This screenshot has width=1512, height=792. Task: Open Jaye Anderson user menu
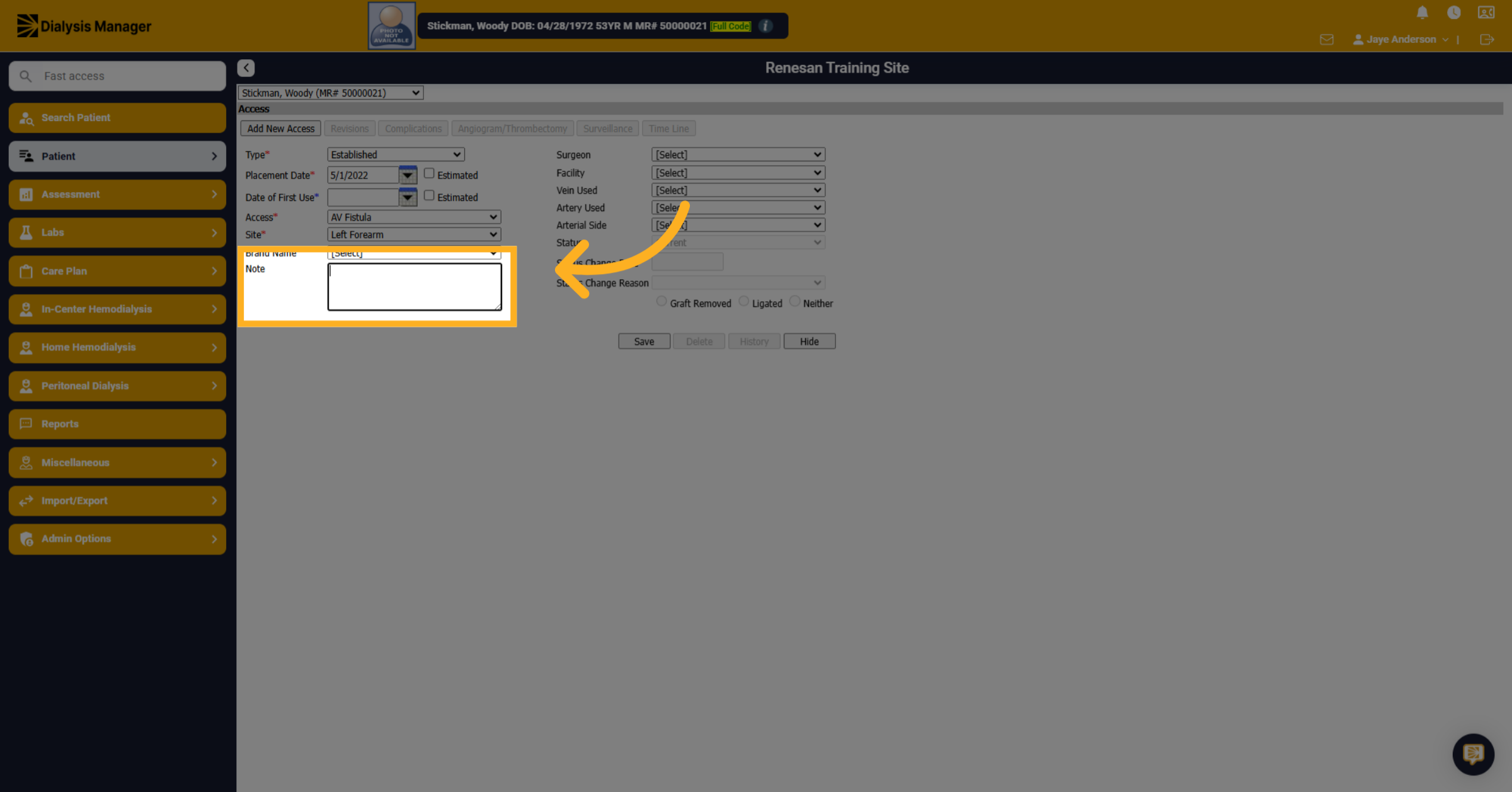click(x=1400, y=40)
